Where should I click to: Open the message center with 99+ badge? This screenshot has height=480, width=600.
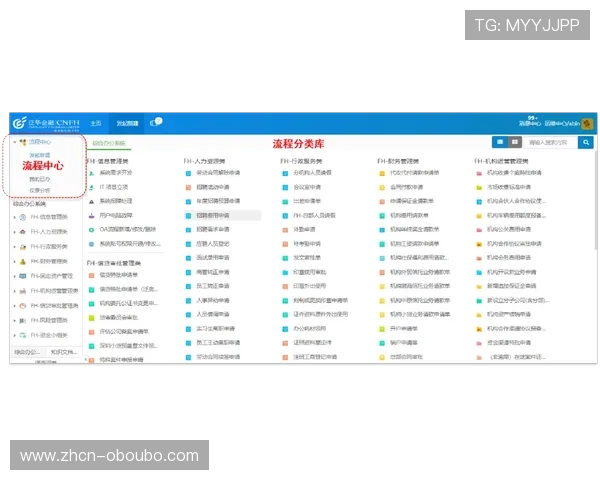[530, 121]
